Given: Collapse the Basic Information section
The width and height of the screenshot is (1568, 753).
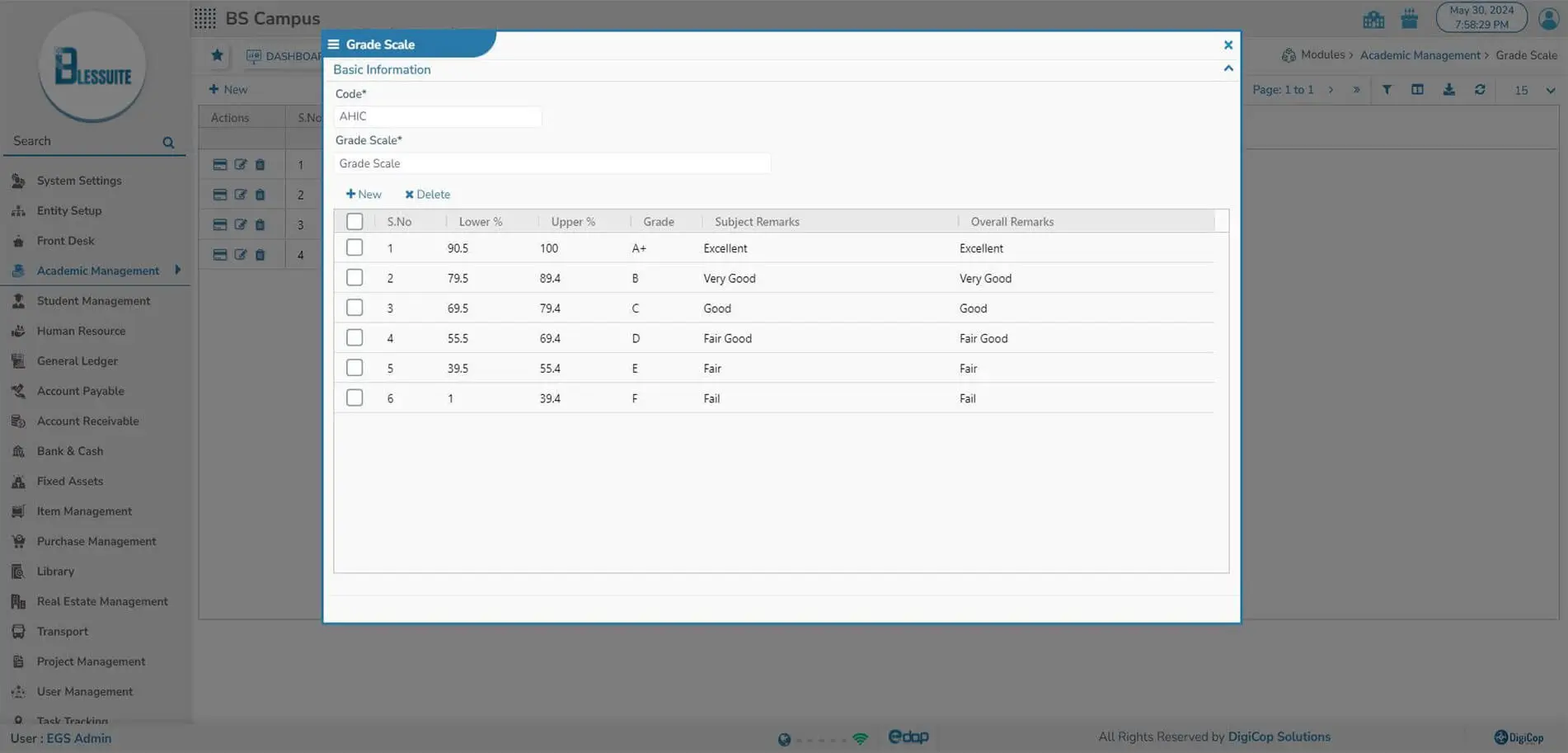Looking at the screenshot, I should tap(1228, 69).
